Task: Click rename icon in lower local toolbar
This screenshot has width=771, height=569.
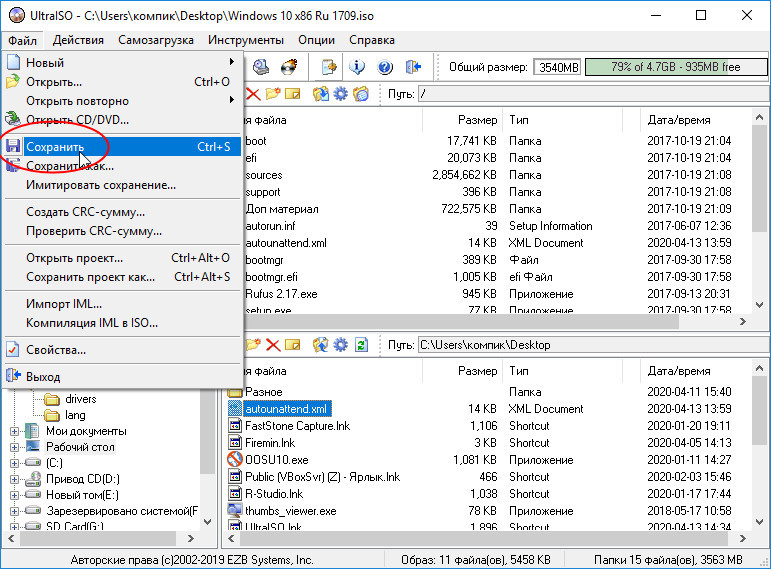Action: [293, 345]
